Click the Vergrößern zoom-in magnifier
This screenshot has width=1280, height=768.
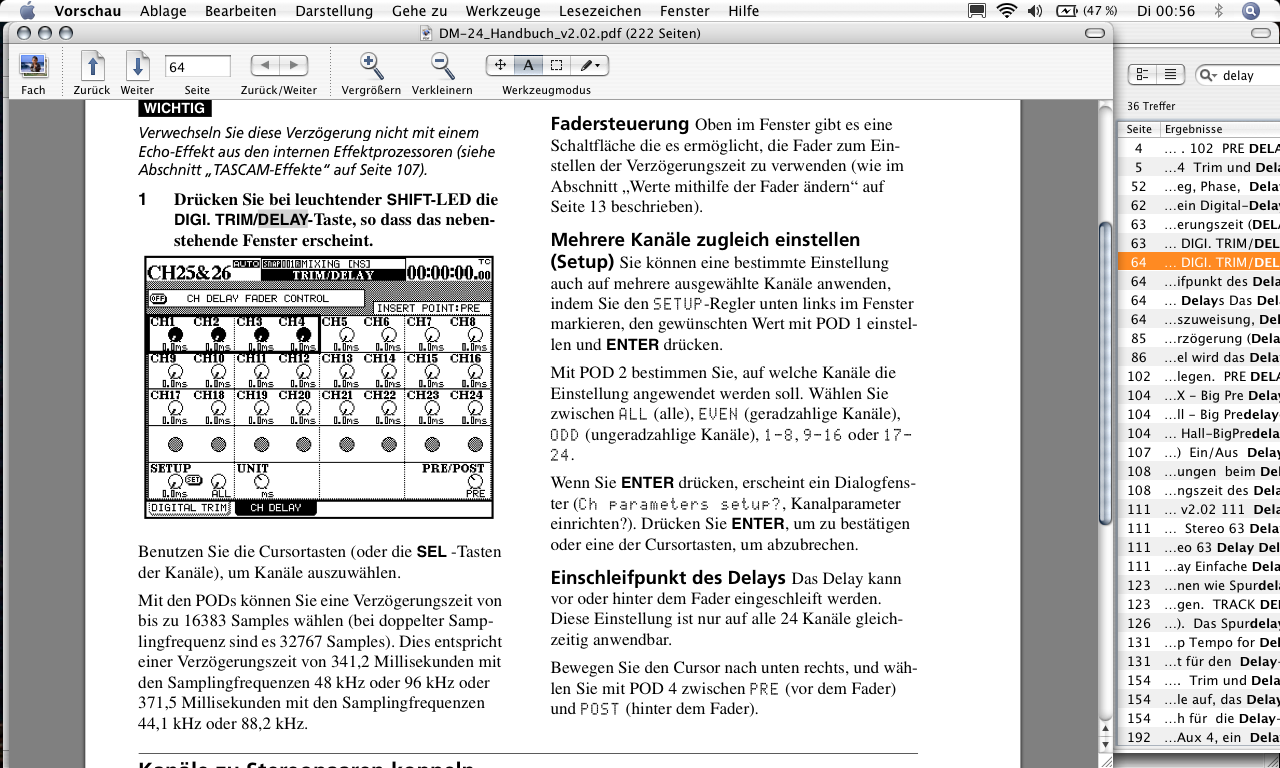click(x=371, y=66)
